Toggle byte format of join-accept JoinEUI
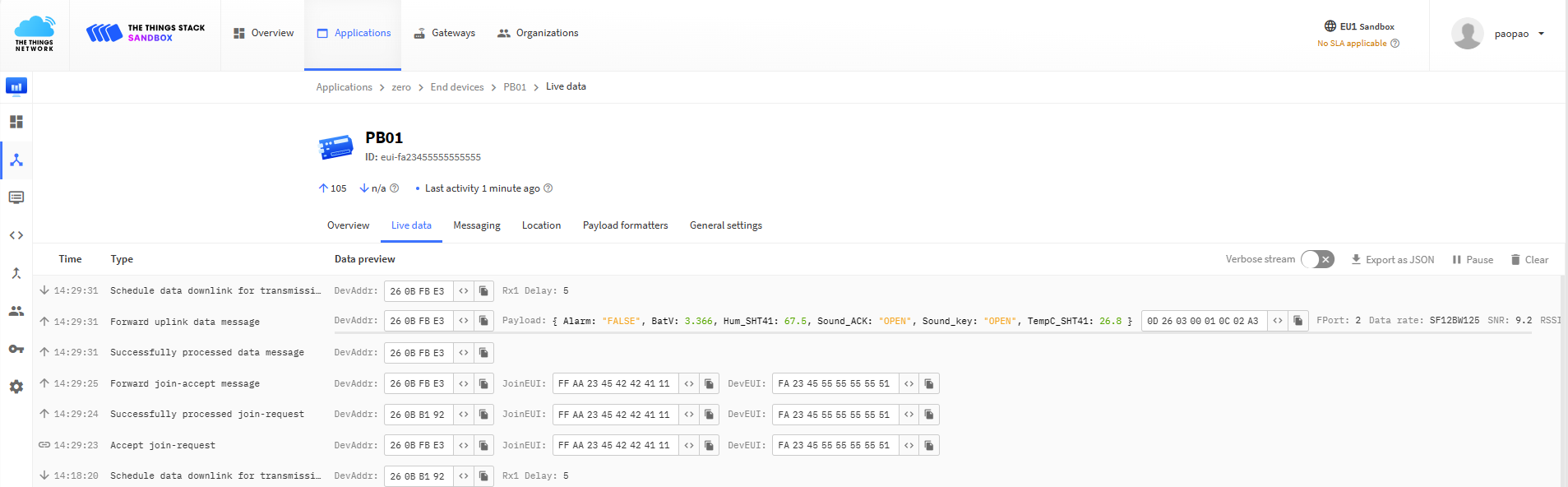 [689, 383]
